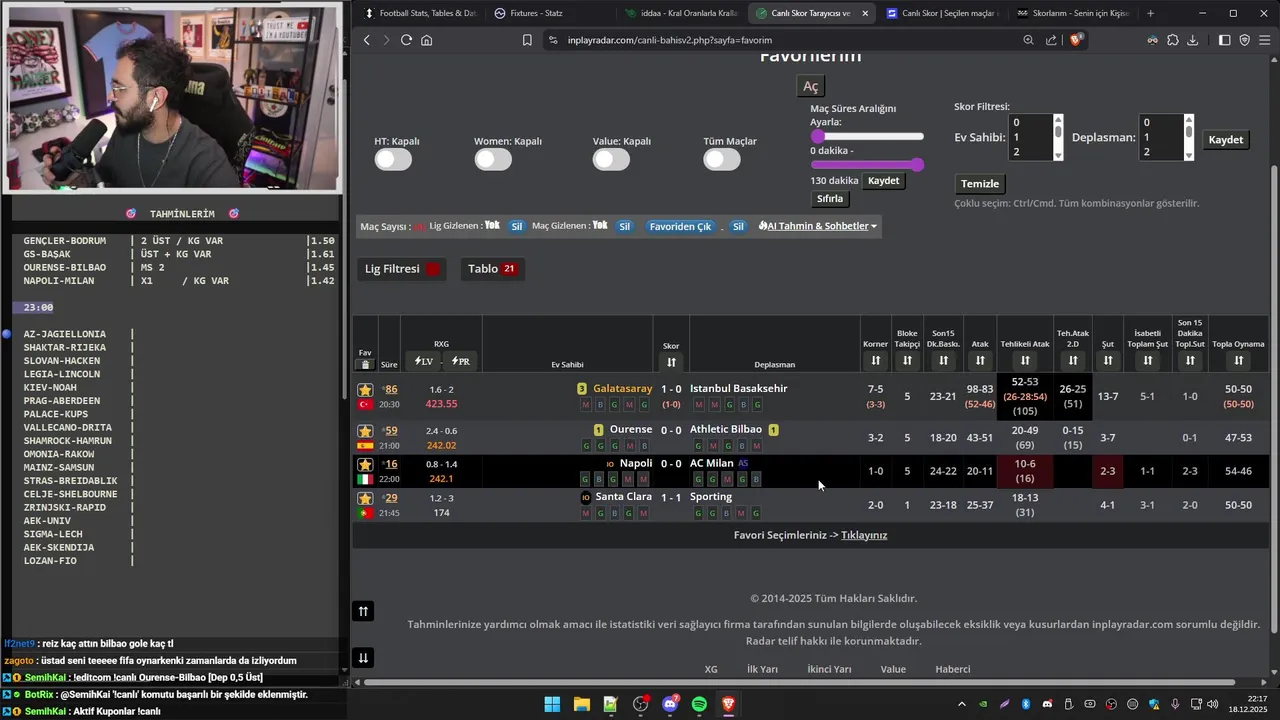Screen dimensions: 1280x720
Task: Remove Galatasaray match favorite star
Action: pyautogui.click(x=366, y=389)
